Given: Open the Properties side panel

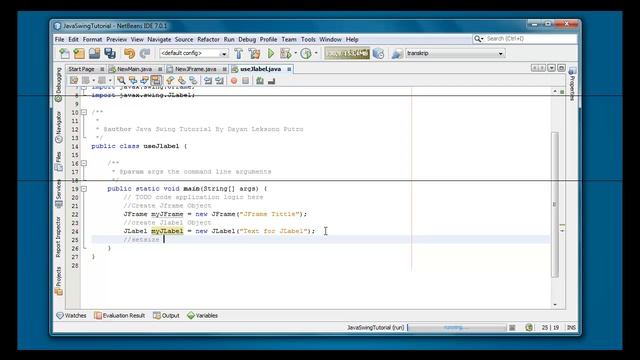Looking at the screenshot, I should [572, 84].
